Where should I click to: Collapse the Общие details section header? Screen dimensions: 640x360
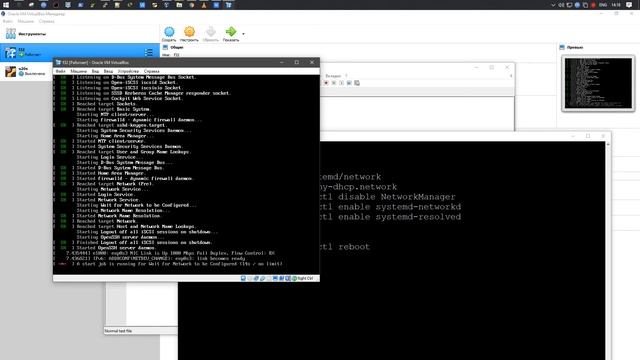[176, 47]
